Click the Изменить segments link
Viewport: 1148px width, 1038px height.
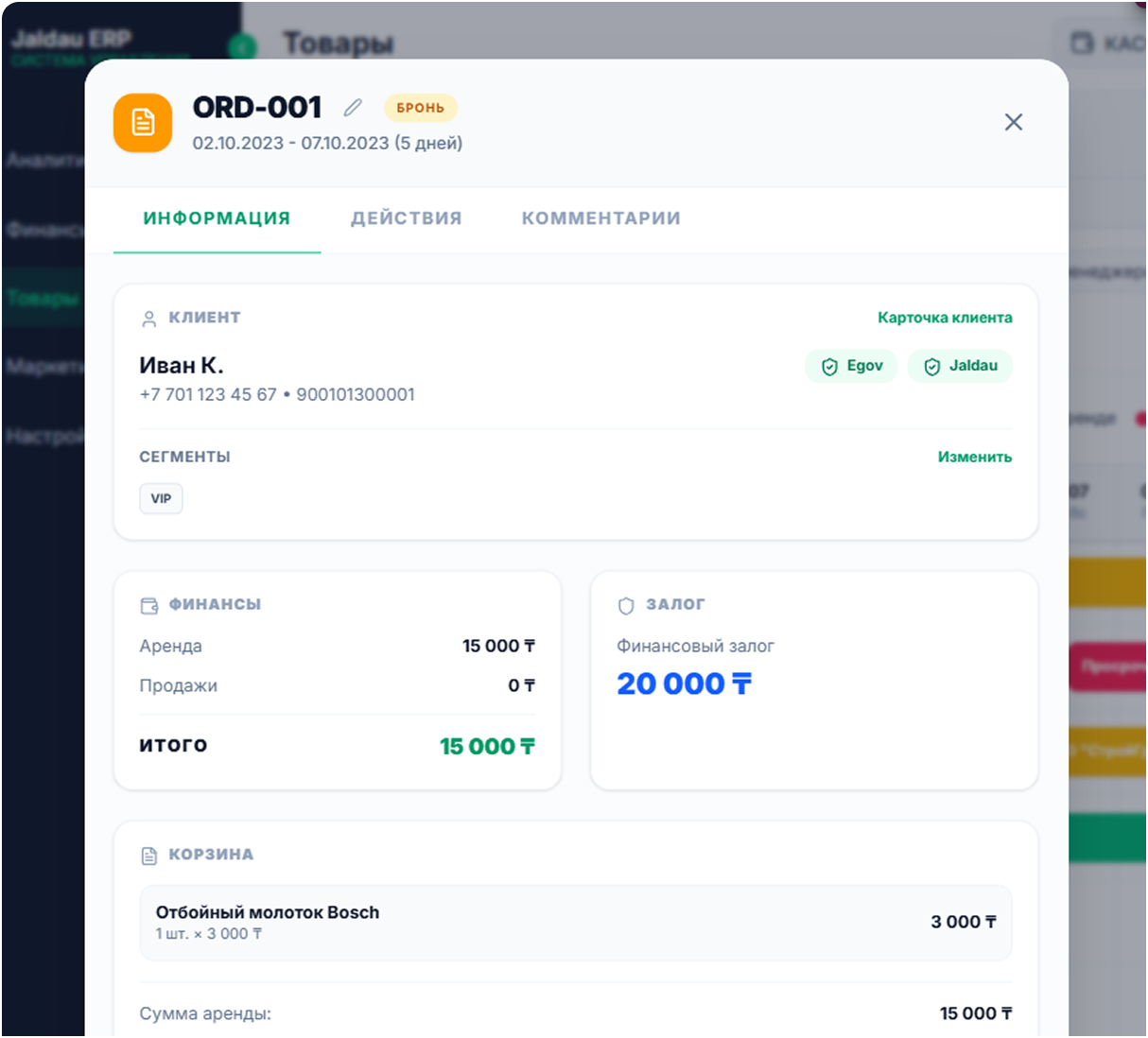tap(975, 457)
